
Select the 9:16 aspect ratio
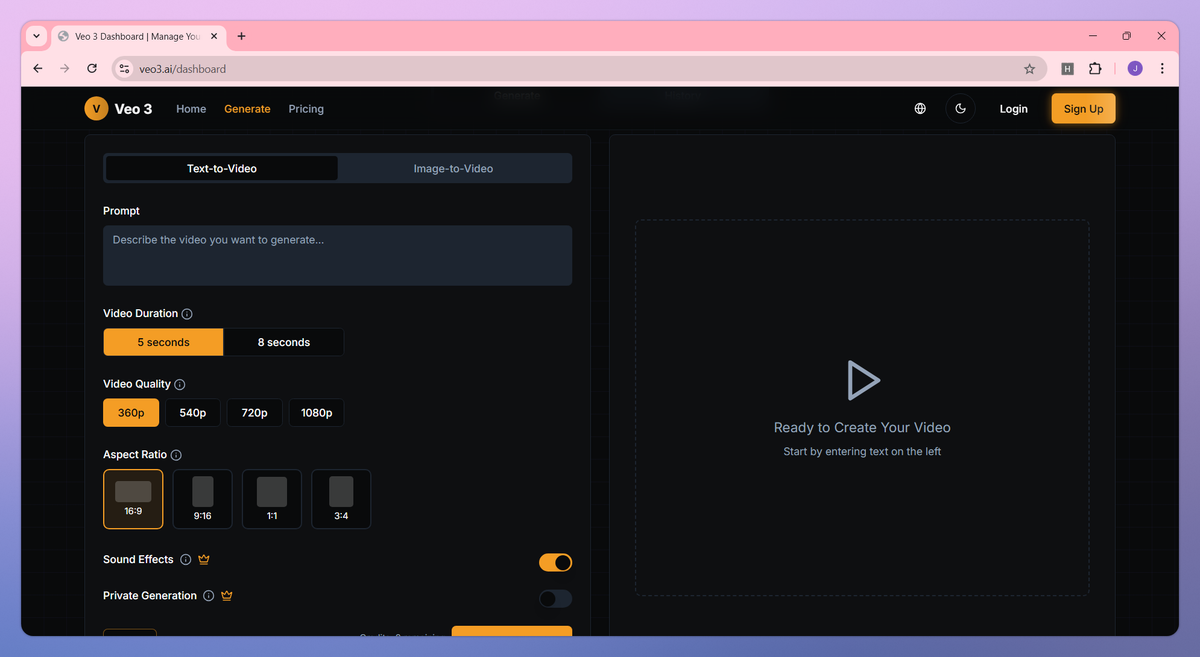point(202,499)
